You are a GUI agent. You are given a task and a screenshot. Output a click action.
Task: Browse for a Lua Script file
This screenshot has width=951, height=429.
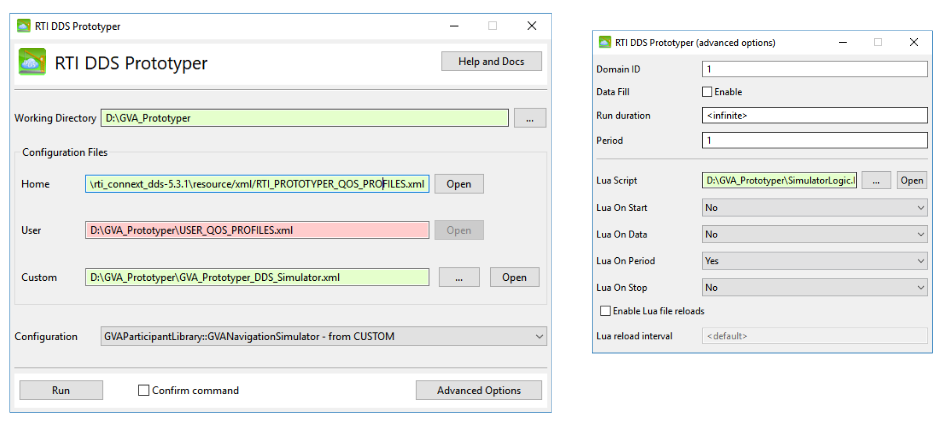(876, 180)
